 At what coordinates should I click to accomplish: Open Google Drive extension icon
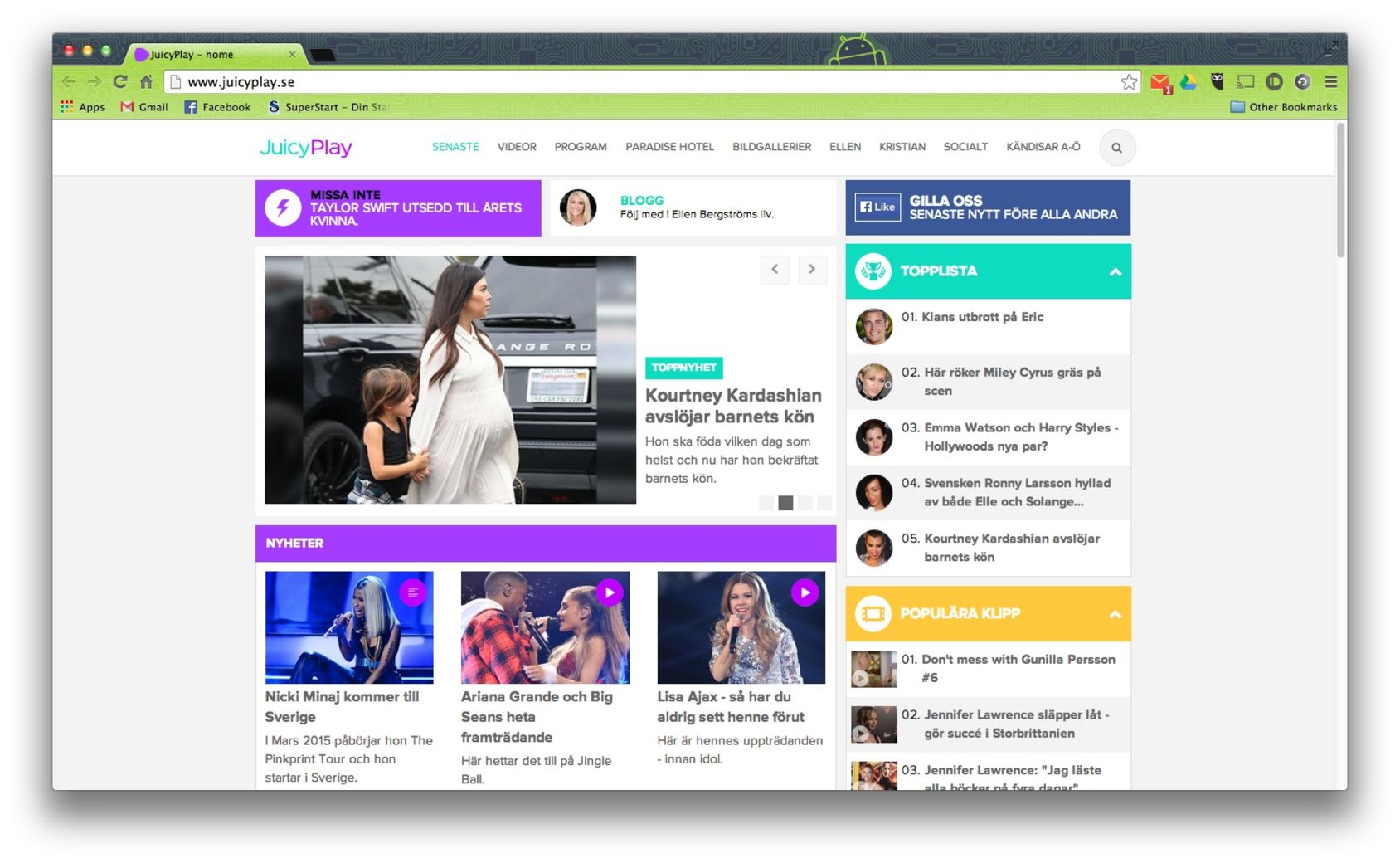pos(1189,81)
